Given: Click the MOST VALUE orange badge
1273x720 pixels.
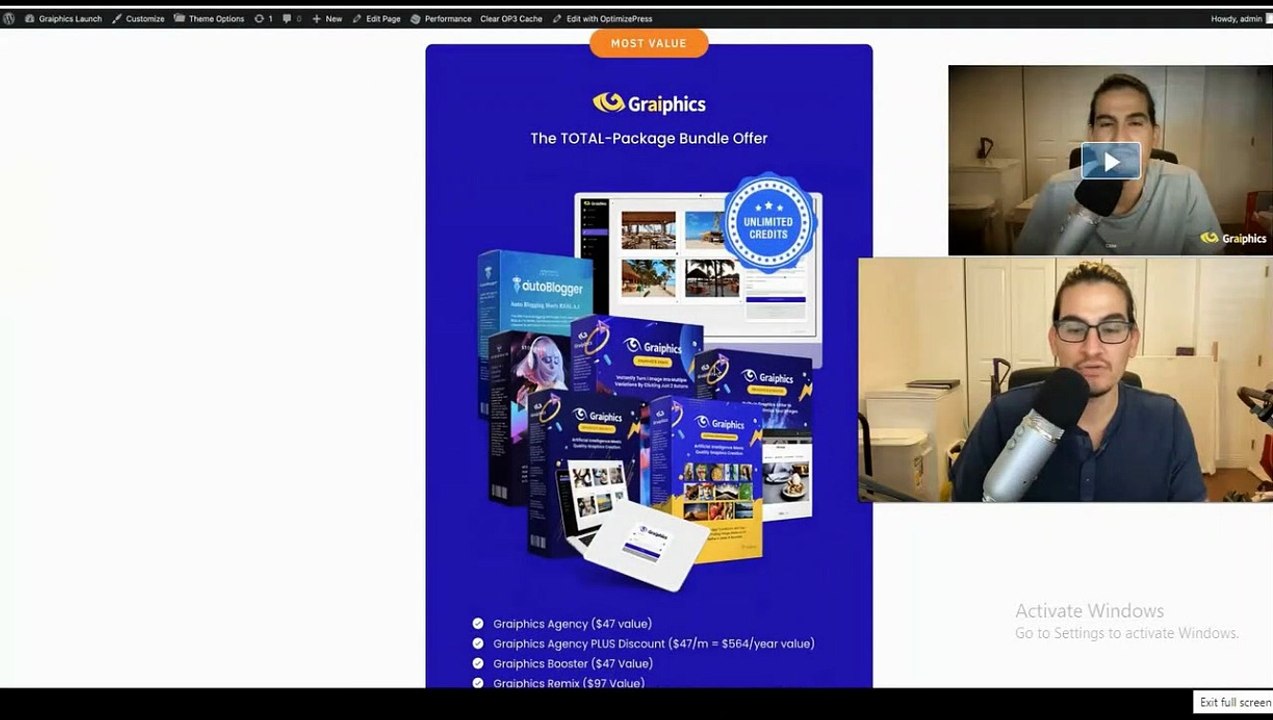Looking at the screenshot, I should point(649,43).
